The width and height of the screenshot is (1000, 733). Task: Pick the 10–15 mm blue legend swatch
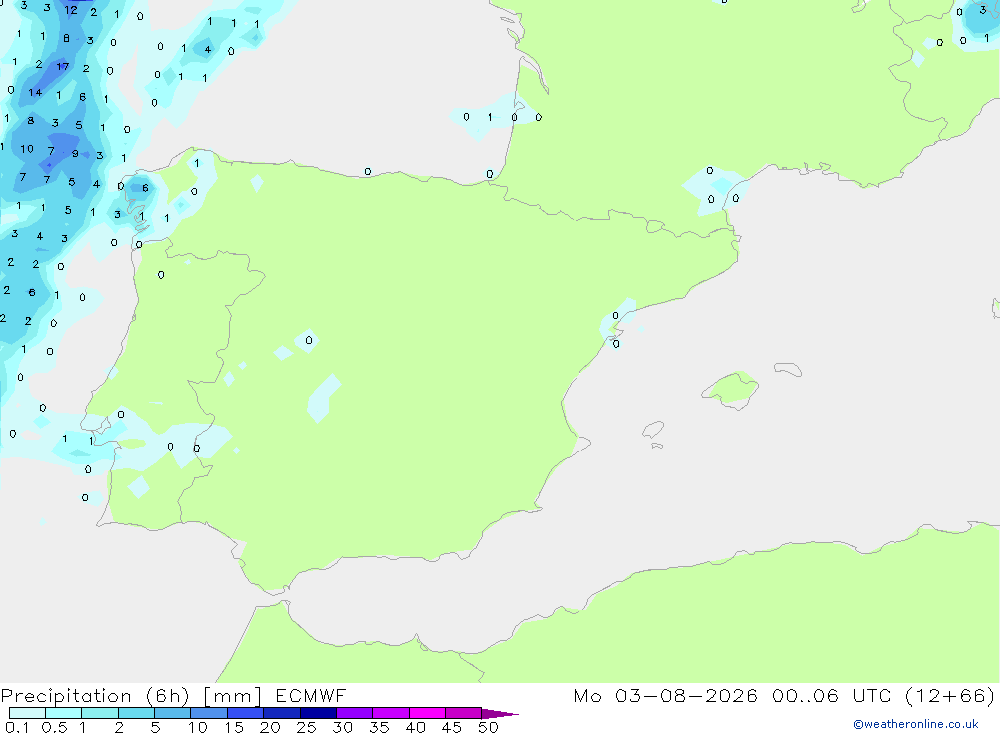pos(209,713)
